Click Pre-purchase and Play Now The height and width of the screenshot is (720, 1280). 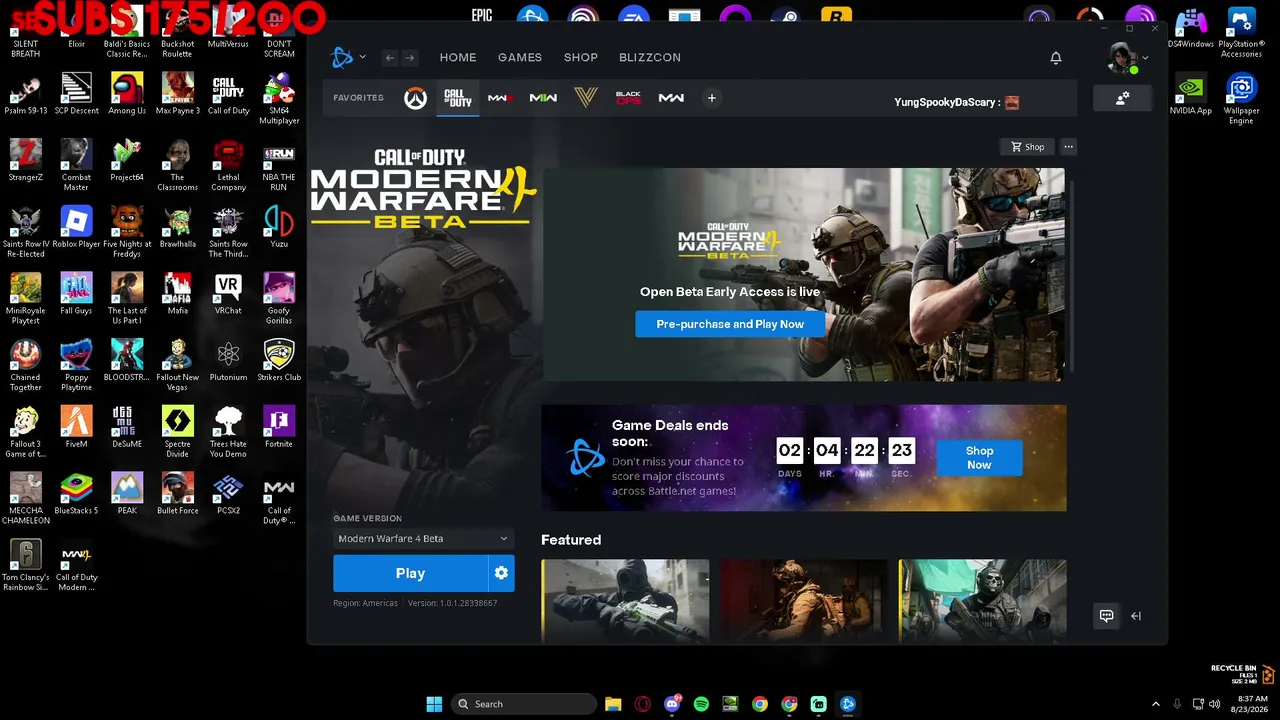(730, 324)
